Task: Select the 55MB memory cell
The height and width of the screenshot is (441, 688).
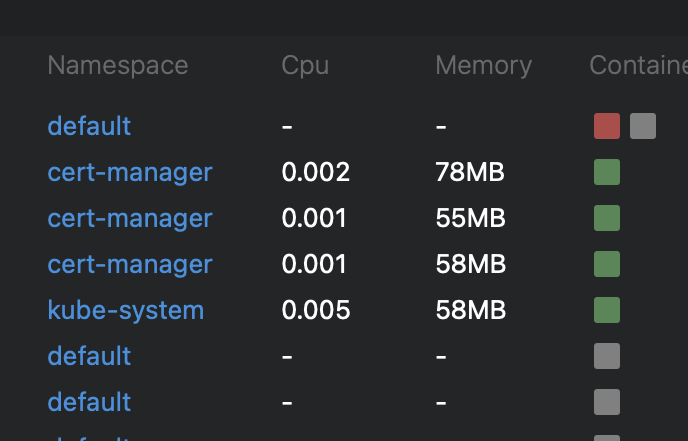Action: pyautogui.click(x=470, y=218)
